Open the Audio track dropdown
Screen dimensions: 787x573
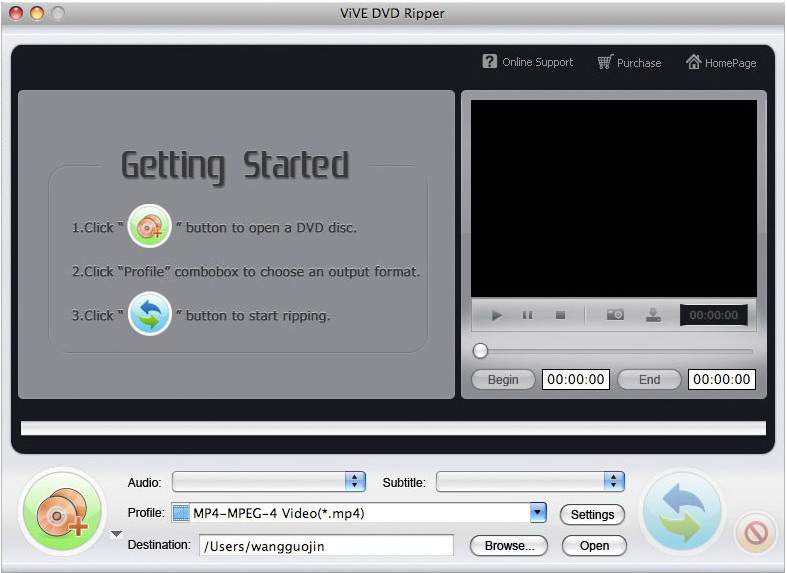pos(269,482)
